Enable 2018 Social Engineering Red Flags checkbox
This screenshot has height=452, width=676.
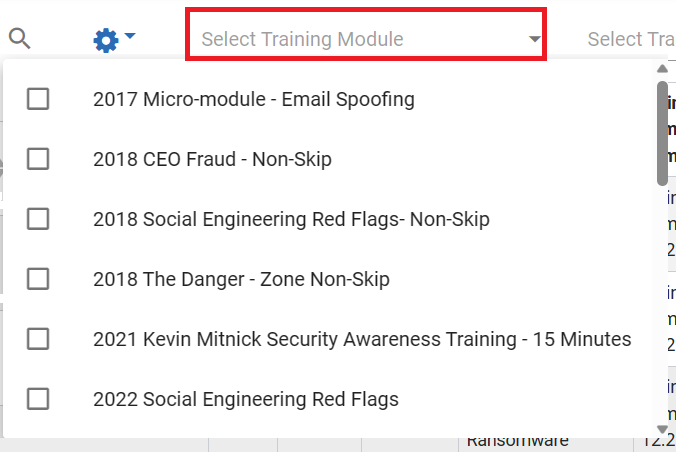[x=38, y=219]
